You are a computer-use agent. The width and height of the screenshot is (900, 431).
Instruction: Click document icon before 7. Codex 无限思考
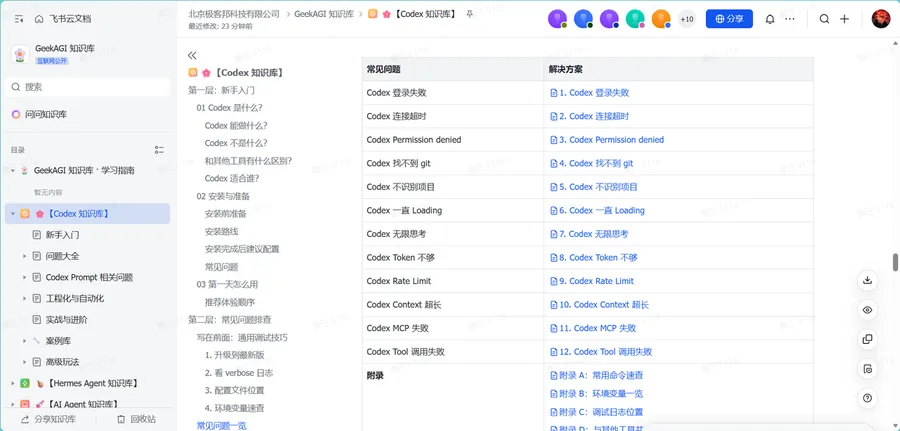(x=554, y=234)
